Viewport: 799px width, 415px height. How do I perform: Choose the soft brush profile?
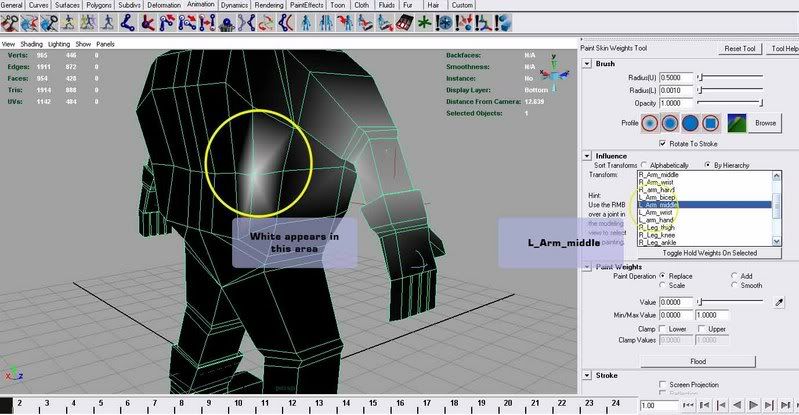click(x=670, y=123)
